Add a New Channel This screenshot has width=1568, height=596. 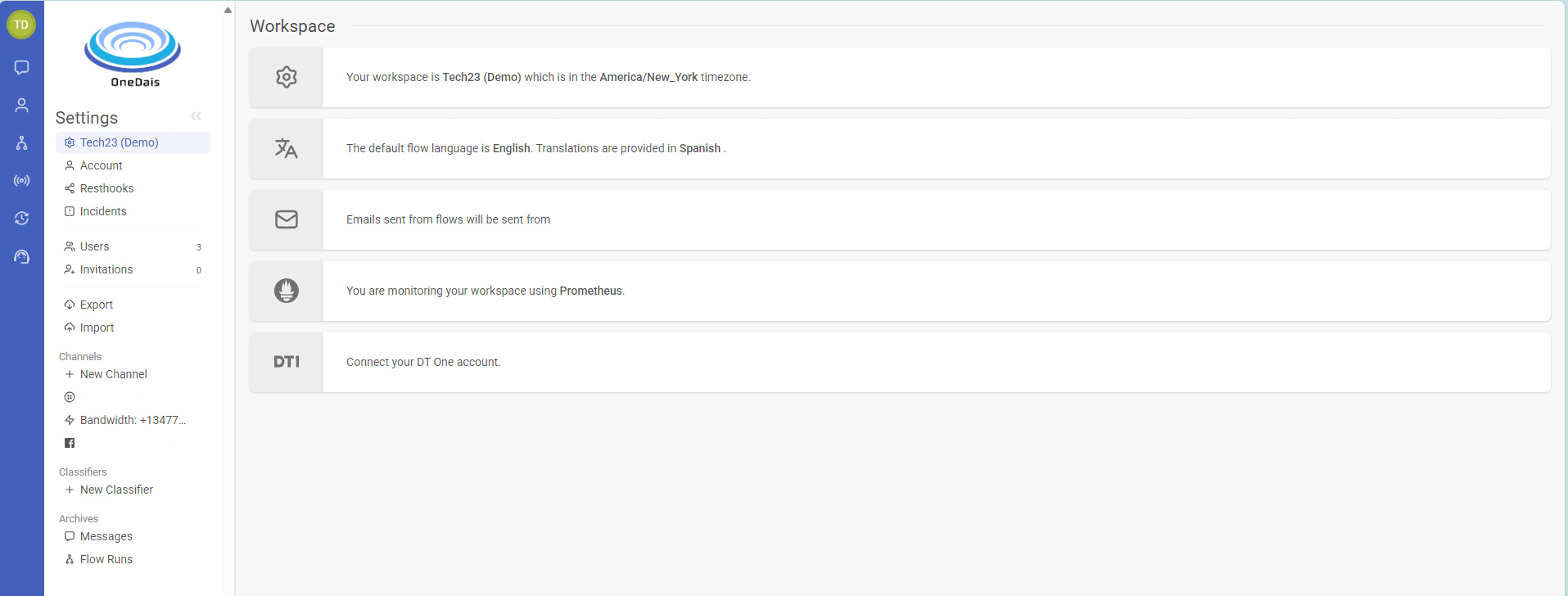(113, 374)
